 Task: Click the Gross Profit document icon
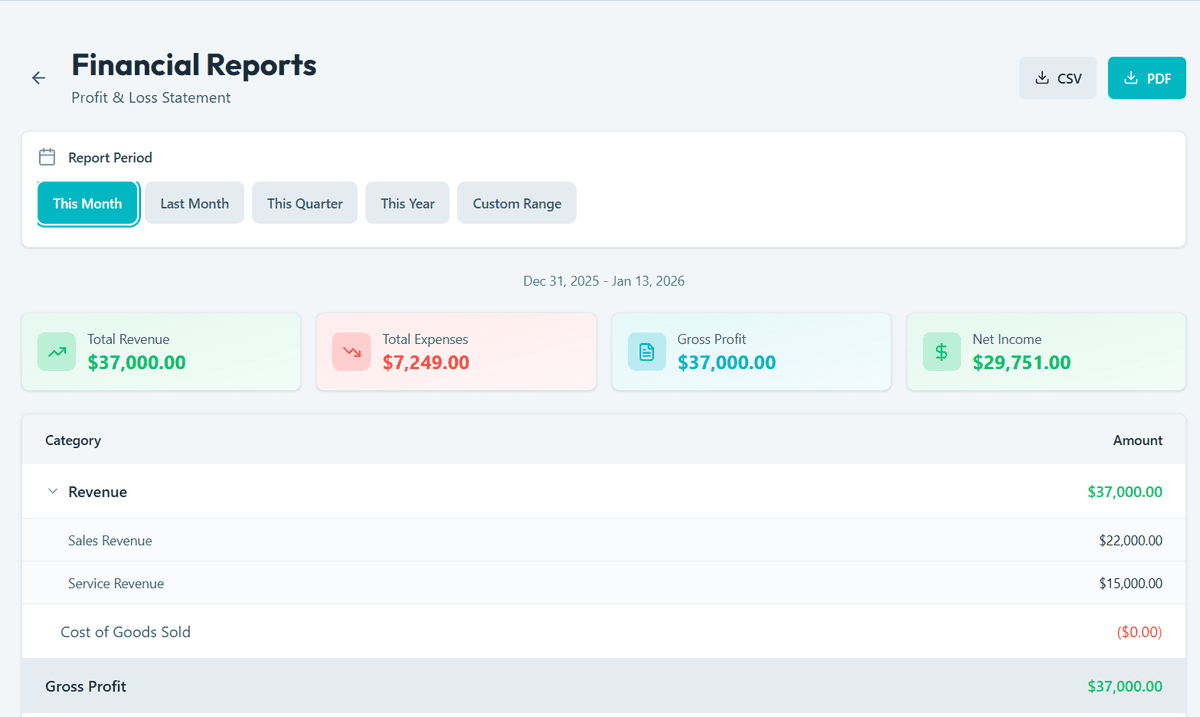(x=646, y=352)
